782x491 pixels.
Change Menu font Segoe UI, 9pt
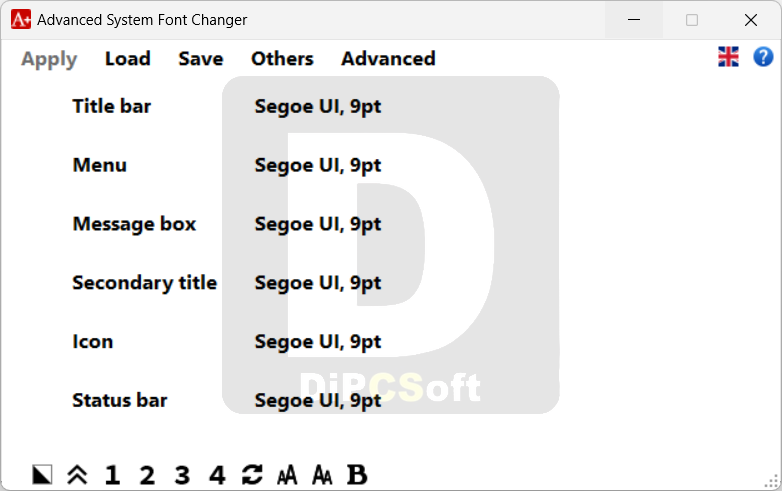[x=318, y=165]
